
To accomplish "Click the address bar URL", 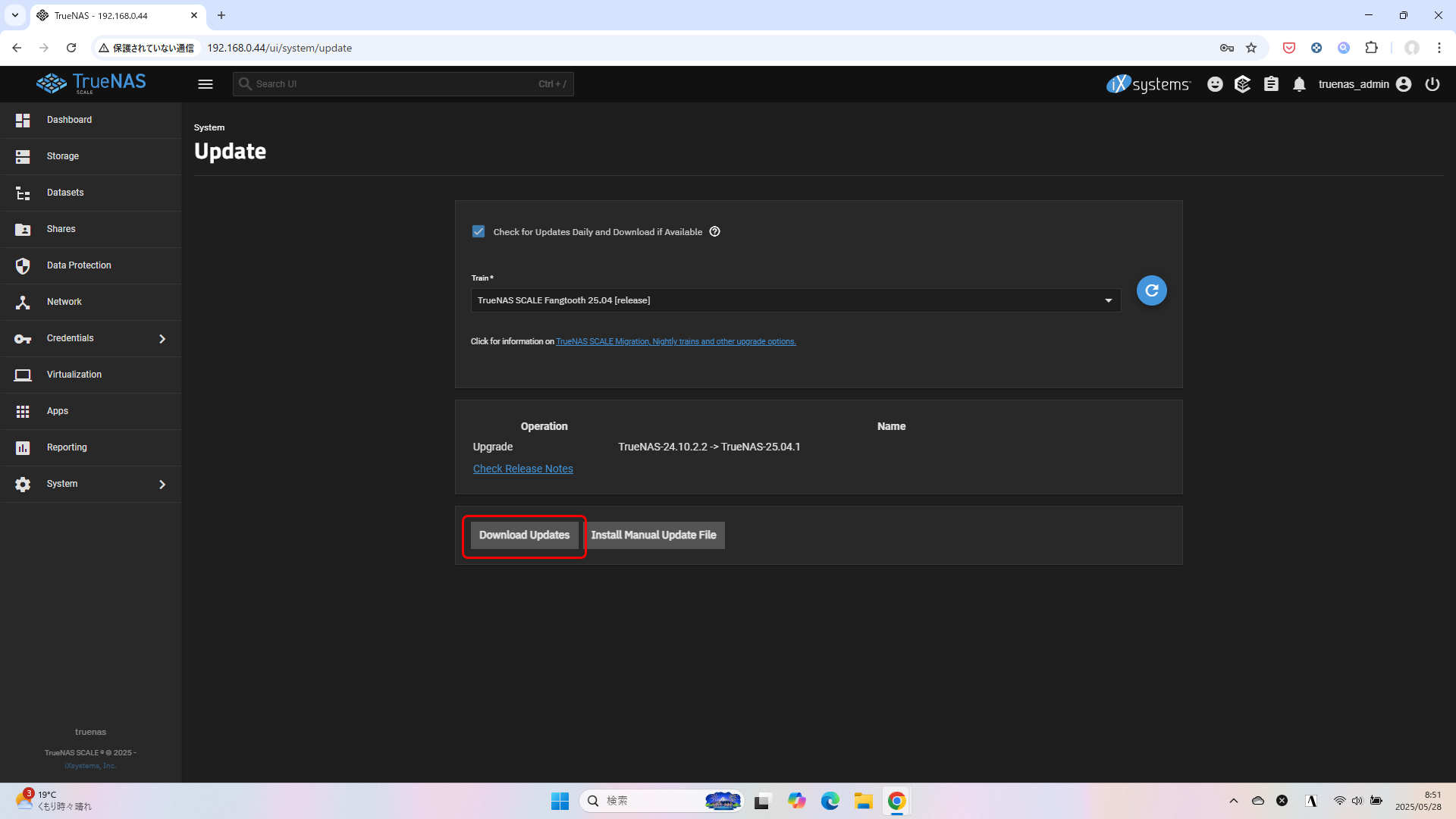I will [x=280, y=48].
